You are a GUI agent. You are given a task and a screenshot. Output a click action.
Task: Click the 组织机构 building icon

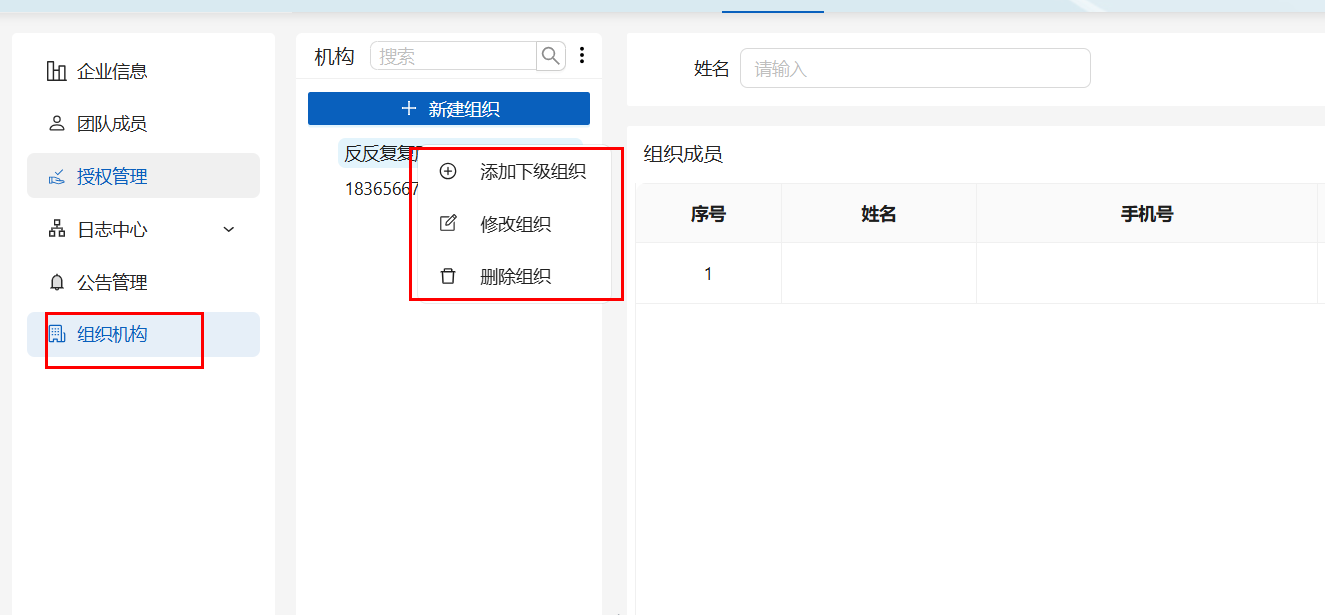(x=57, y=334)
